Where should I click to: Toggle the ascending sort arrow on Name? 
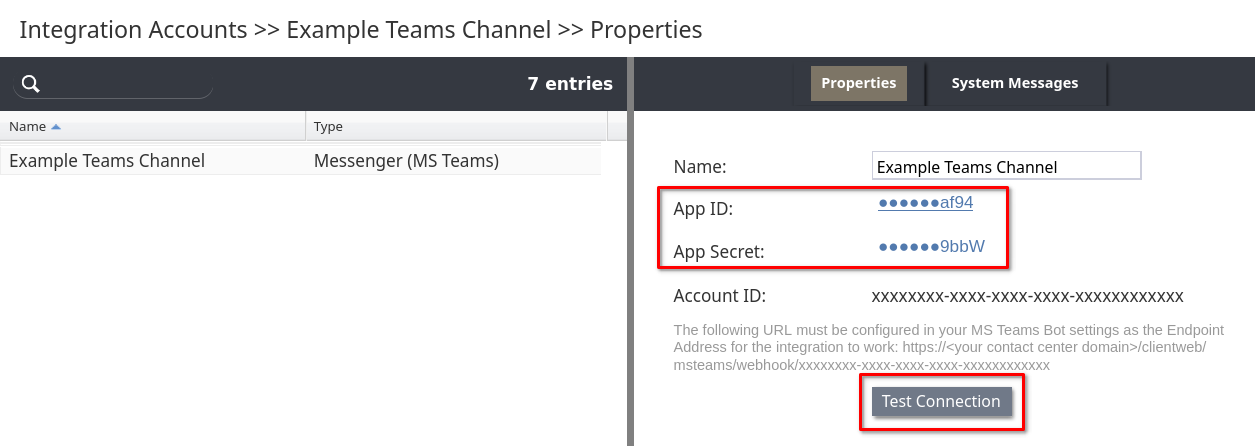56,127
